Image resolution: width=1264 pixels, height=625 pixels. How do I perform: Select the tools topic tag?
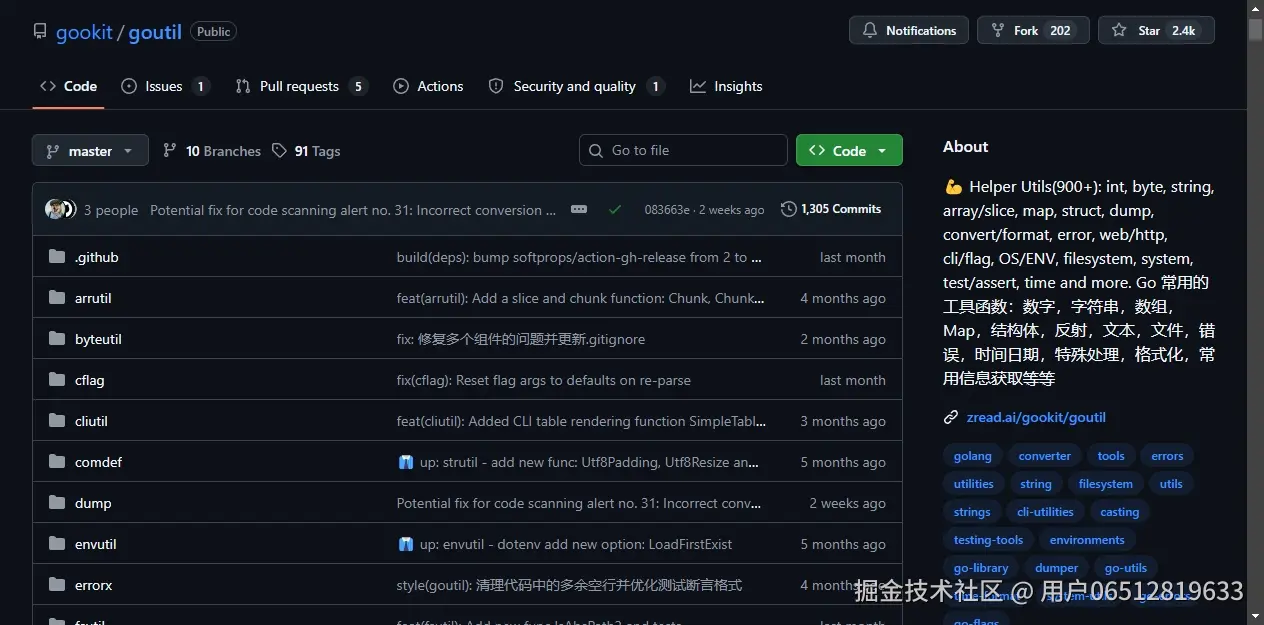[x=1111, y=456]
